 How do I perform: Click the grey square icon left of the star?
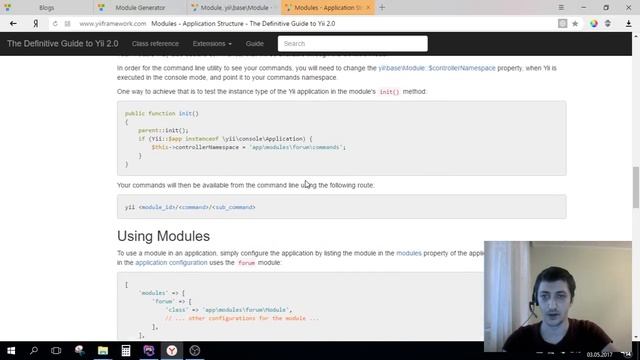click(x=562, y=24)
